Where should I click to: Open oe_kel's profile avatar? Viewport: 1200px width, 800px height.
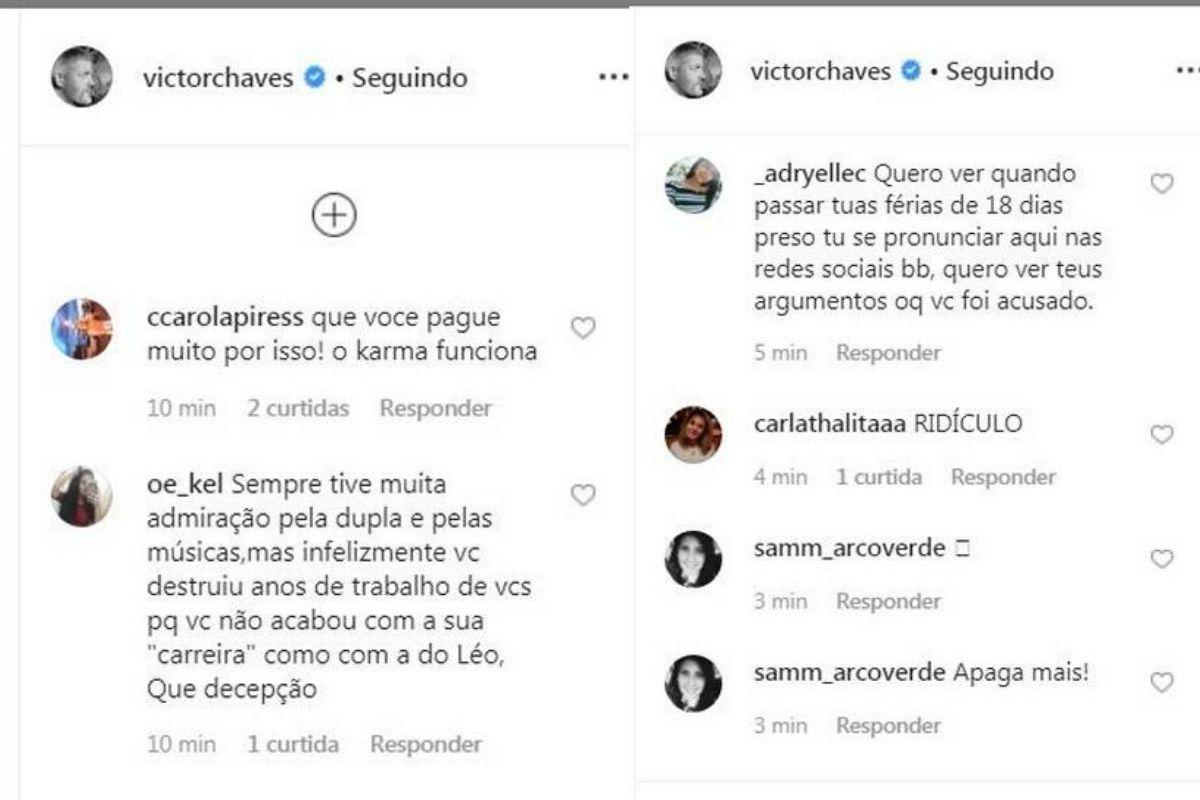[x=82, y=496]
